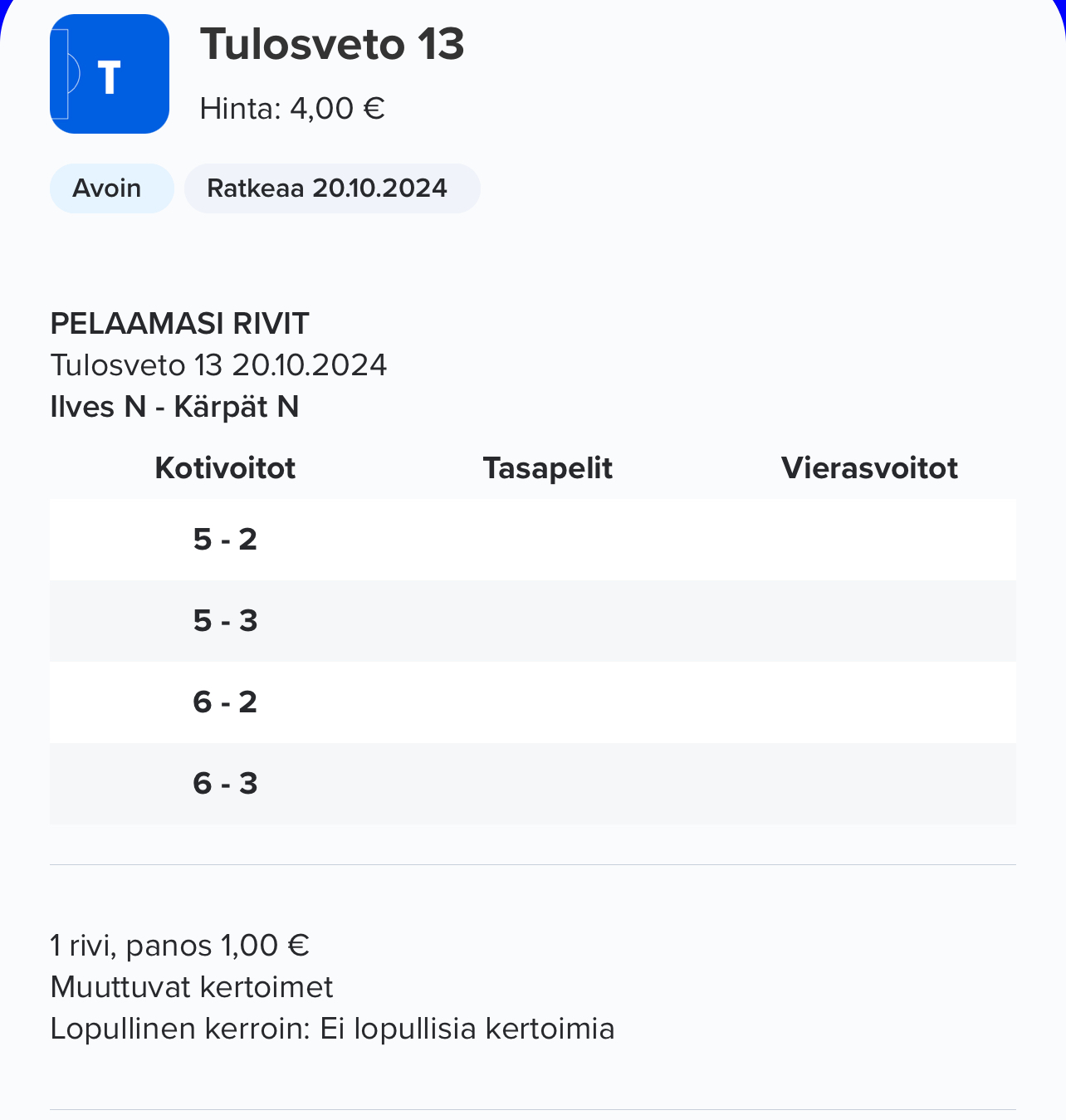Screen dimensions: 1066x1120
Task: Tap empty Tasapelit cell in 5 - 2 row
Action: tap(548, 540)
